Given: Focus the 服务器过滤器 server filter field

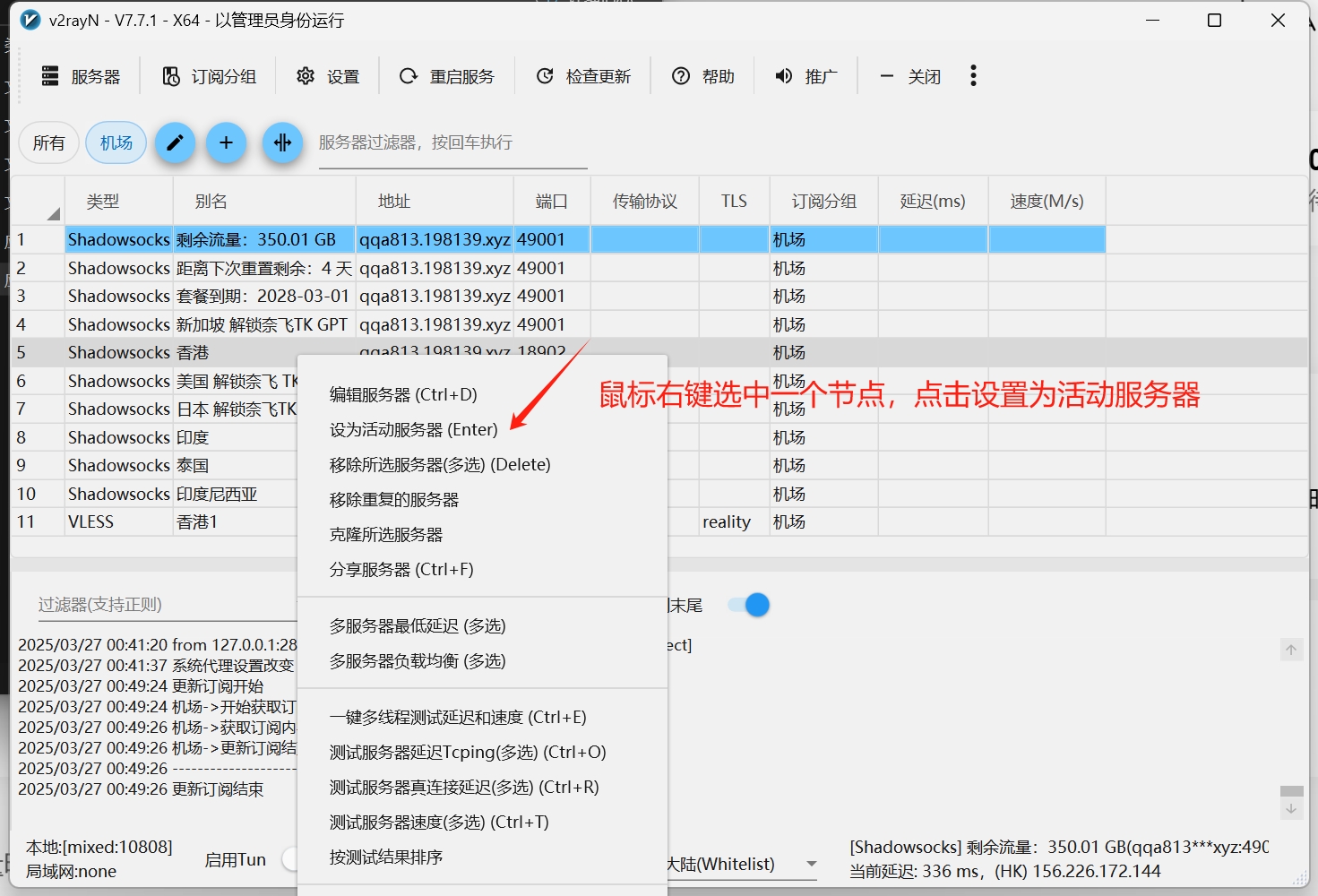Looking at the screenshot, I should click(452, 143).
